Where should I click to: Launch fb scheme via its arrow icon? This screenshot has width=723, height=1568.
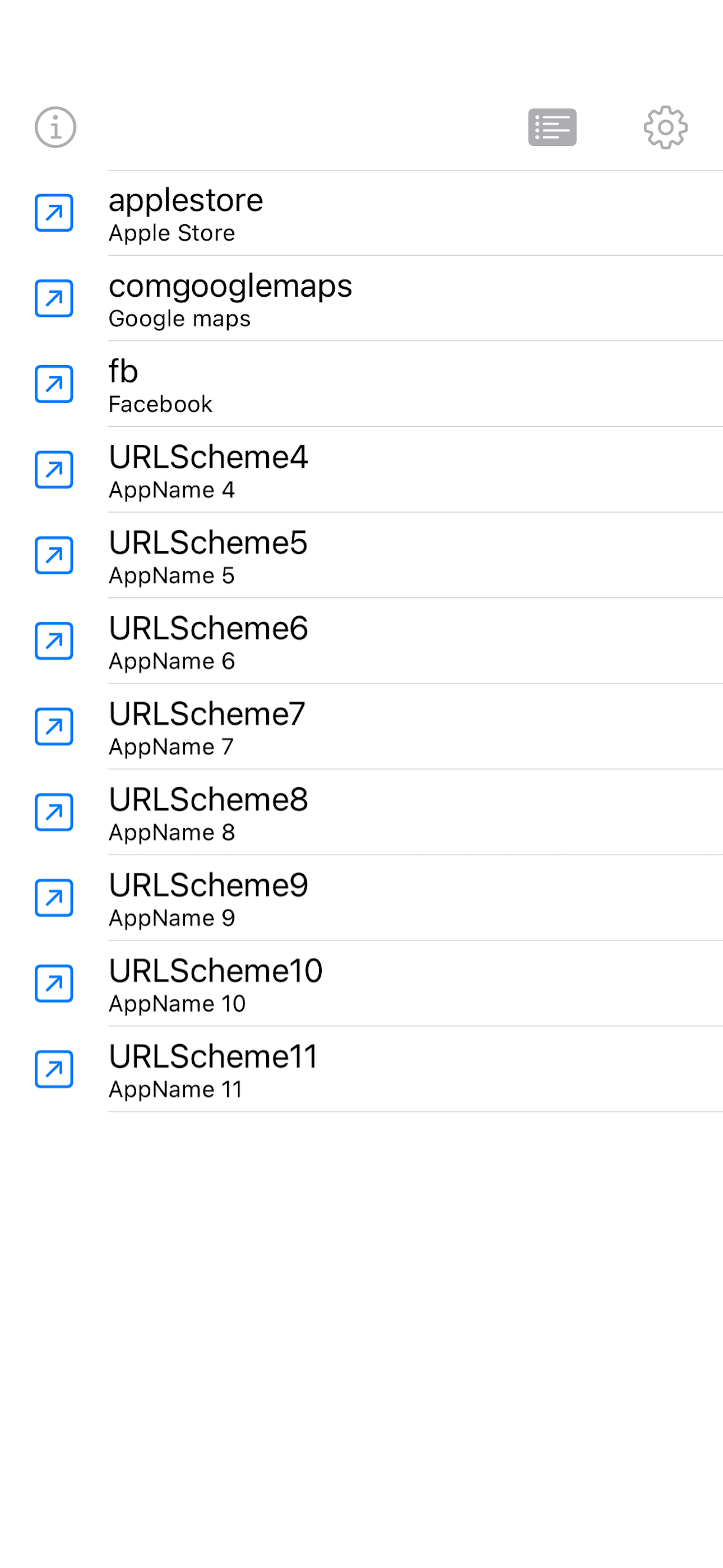pyautogui.click(x=54, y=384)
